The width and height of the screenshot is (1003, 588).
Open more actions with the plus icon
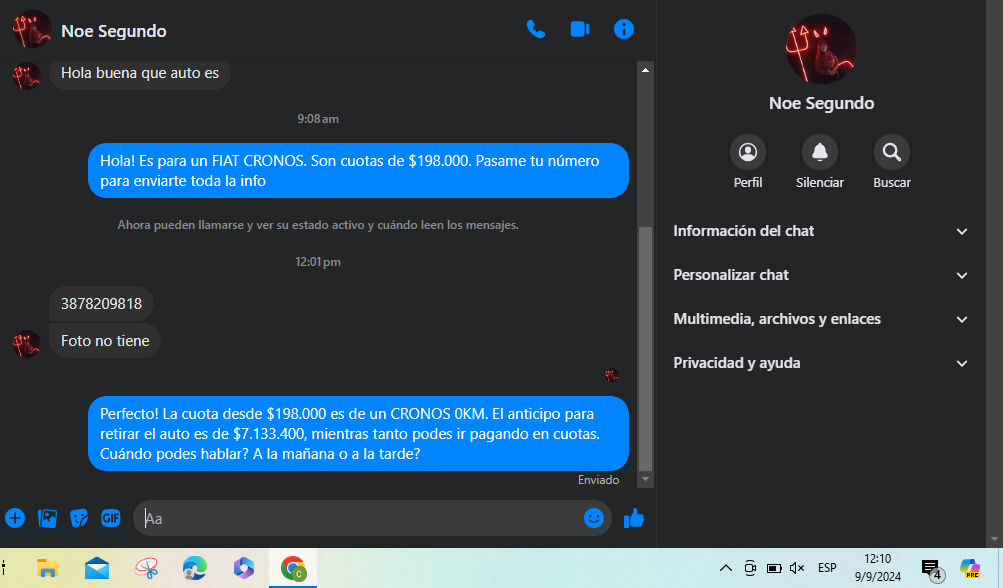pos(15,518)
